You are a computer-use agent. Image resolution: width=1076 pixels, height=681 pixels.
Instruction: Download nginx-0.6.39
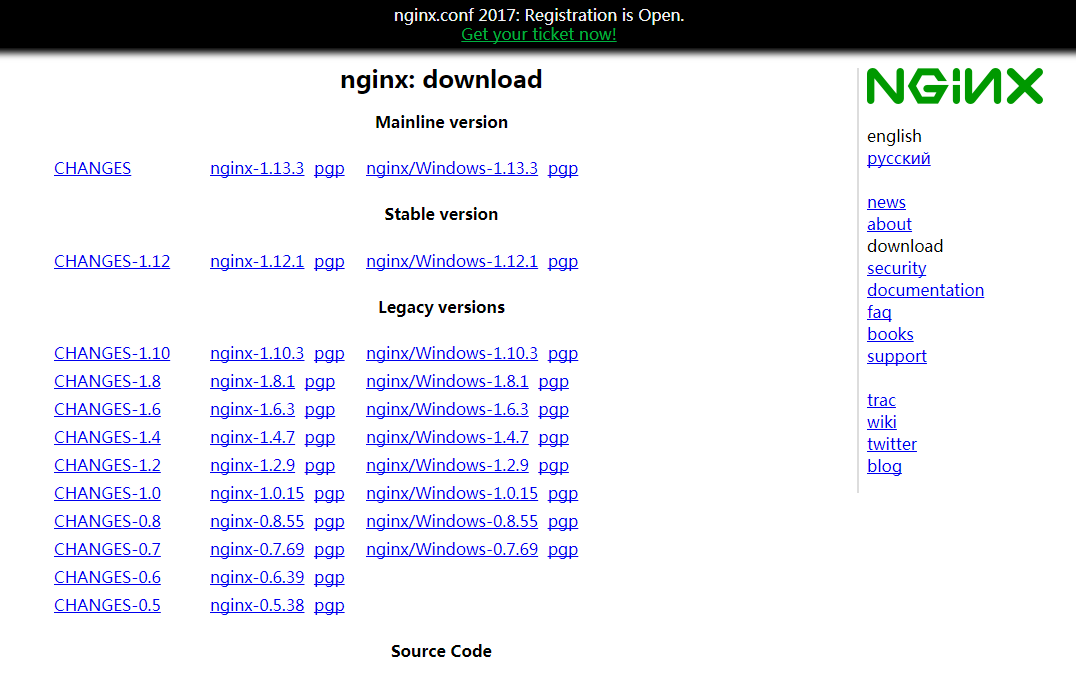click(257, 579)
